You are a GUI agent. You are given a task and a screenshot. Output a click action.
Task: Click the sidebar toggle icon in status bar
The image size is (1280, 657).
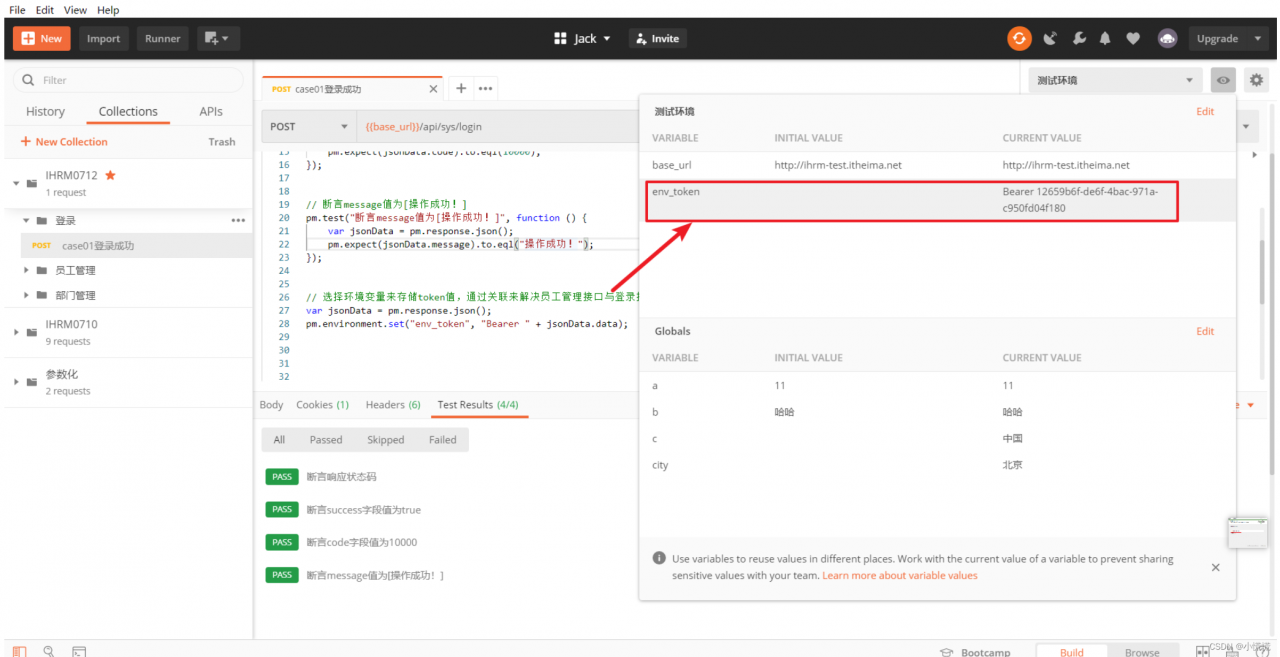pos(20,651)
